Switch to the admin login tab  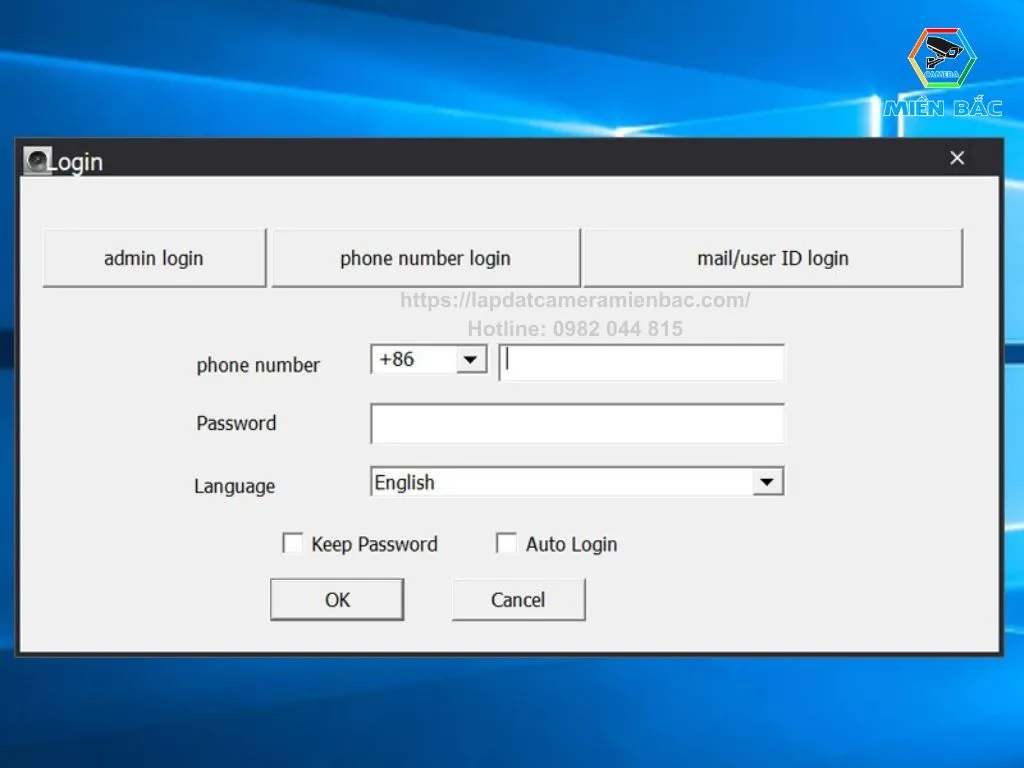[153, 257]
